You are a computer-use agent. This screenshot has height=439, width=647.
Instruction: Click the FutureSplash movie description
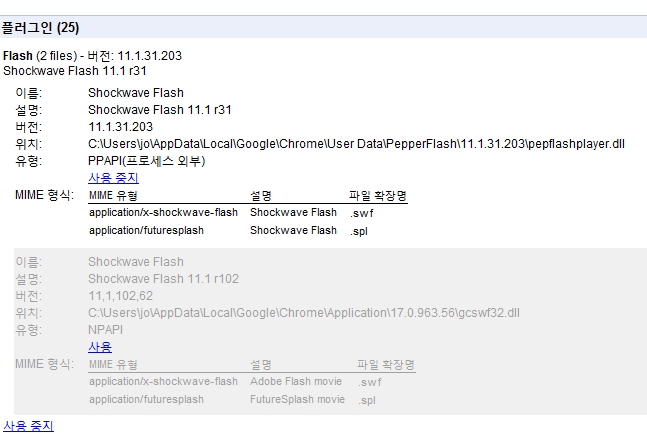[x=297, y=400]
